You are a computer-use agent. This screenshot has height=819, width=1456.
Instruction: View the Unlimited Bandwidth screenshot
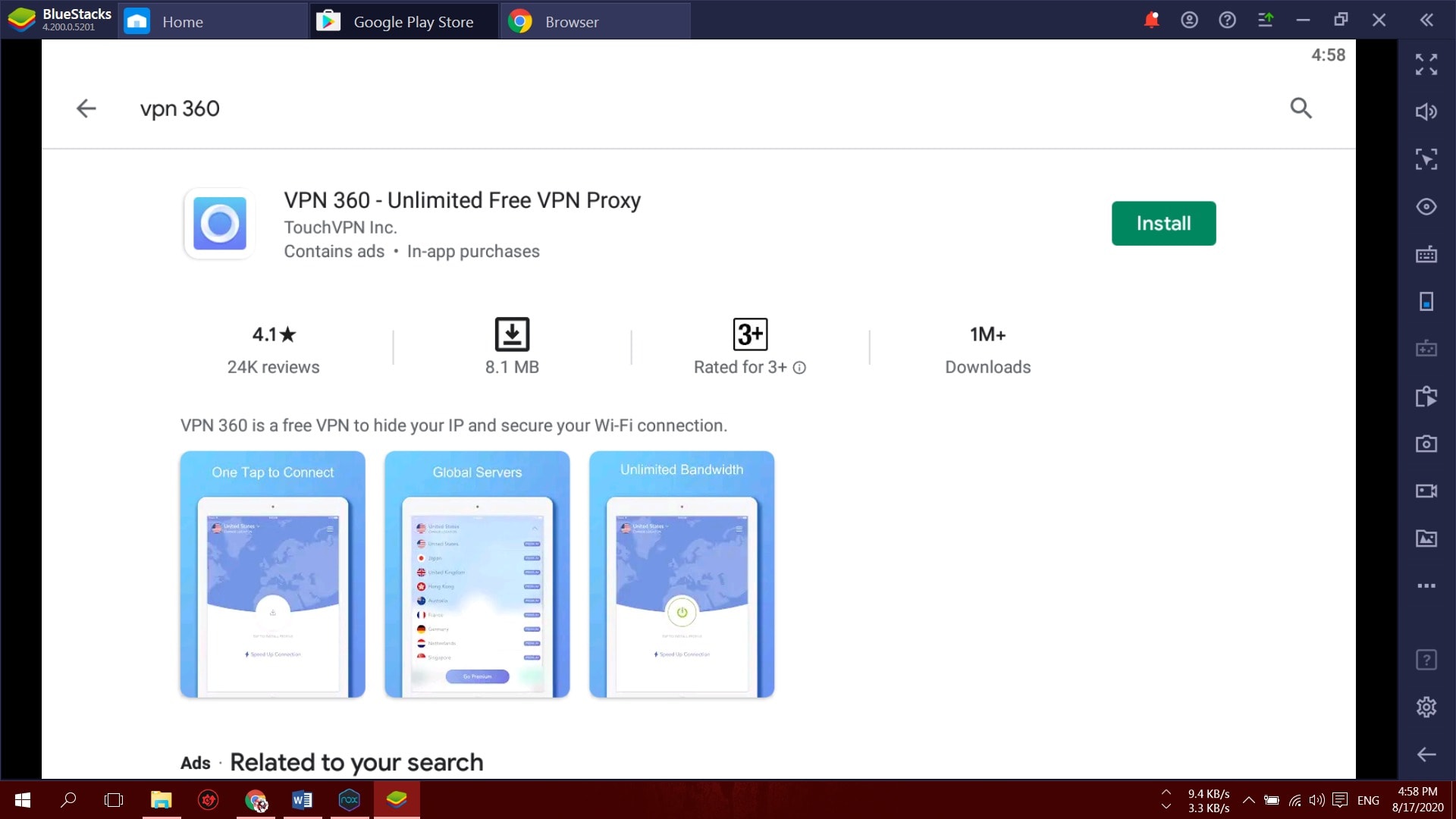(682, 574)
